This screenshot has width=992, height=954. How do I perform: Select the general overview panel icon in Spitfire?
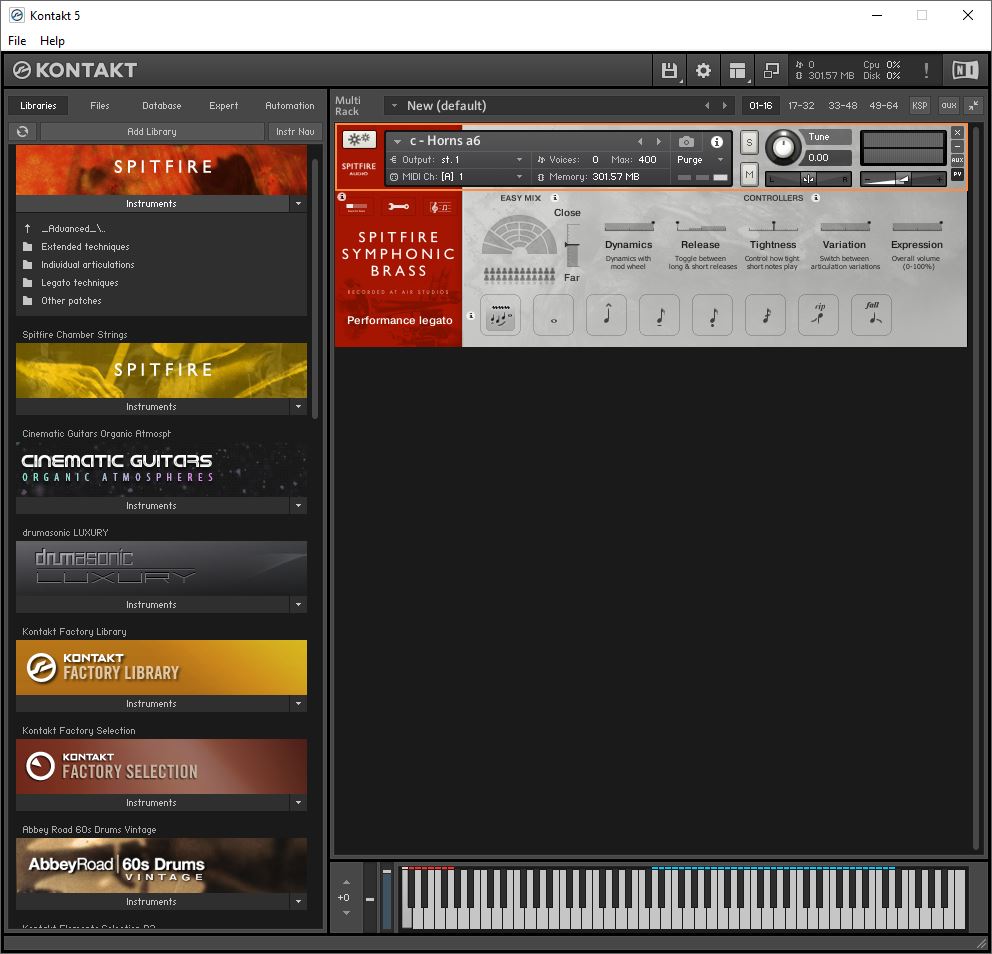[x=357, y=207]
